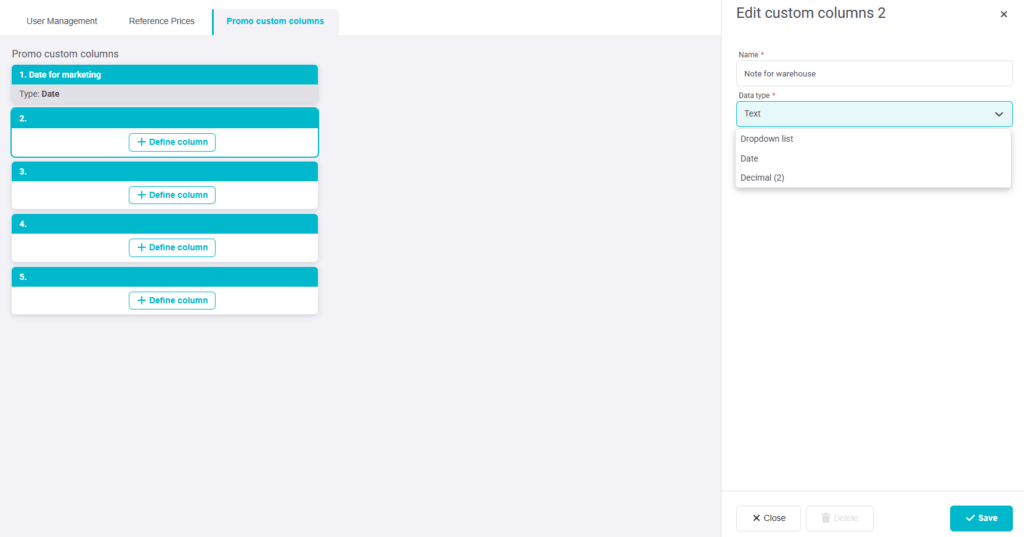Click the column 3 header bar
The width and height of the screenshot is (1024, 537).
(x=164, y=171)
